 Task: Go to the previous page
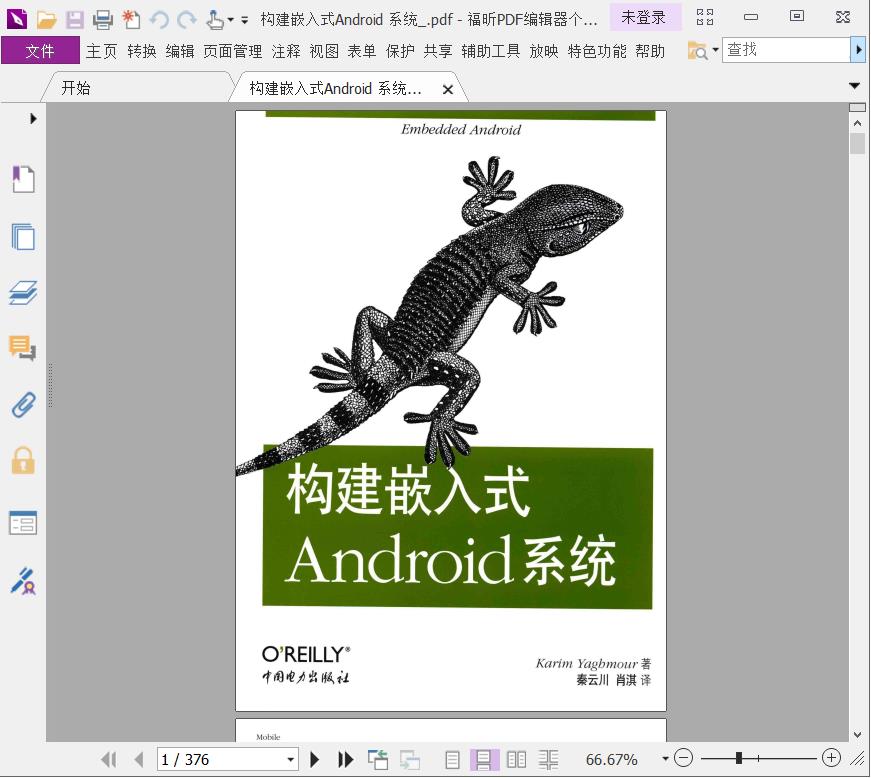[x=139, y=759]
